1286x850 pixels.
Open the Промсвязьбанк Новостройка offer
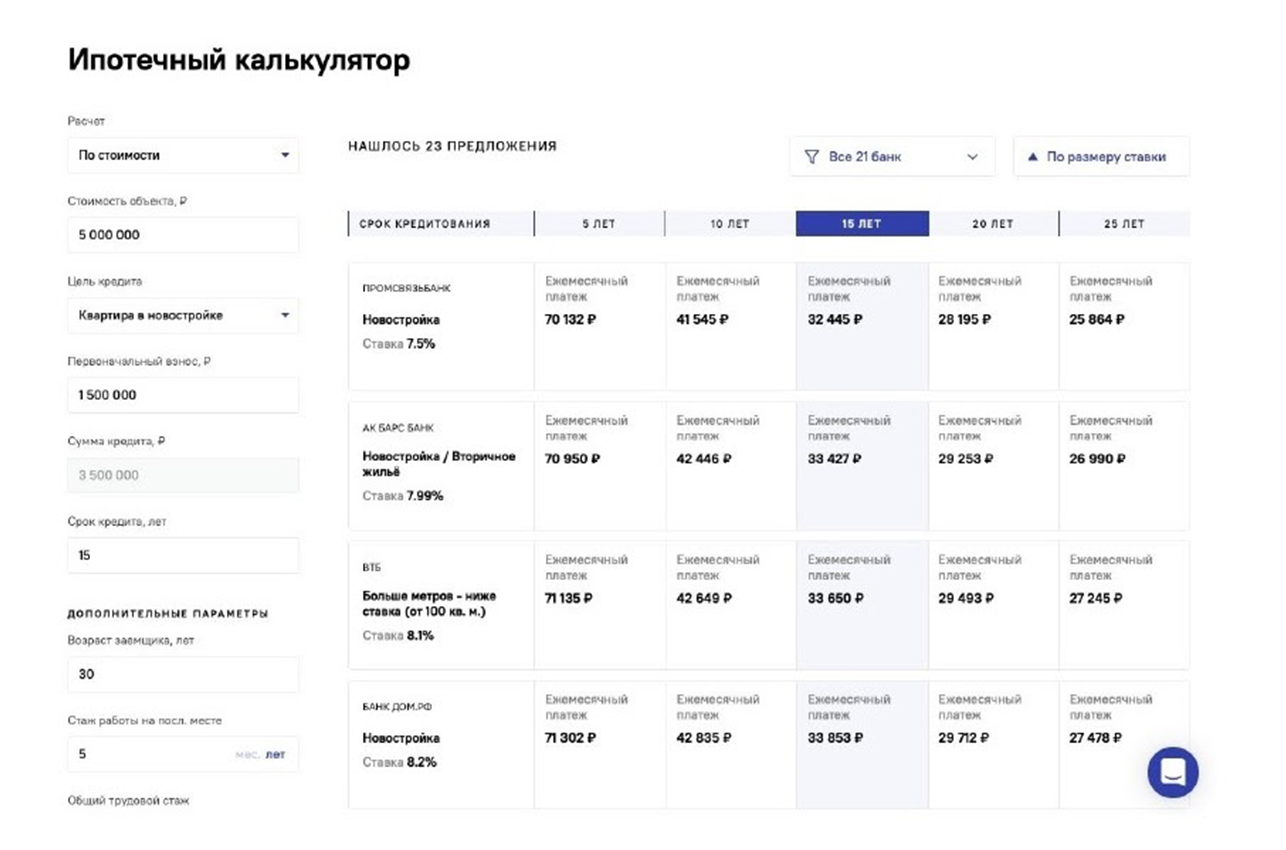(x=401, y=320)
